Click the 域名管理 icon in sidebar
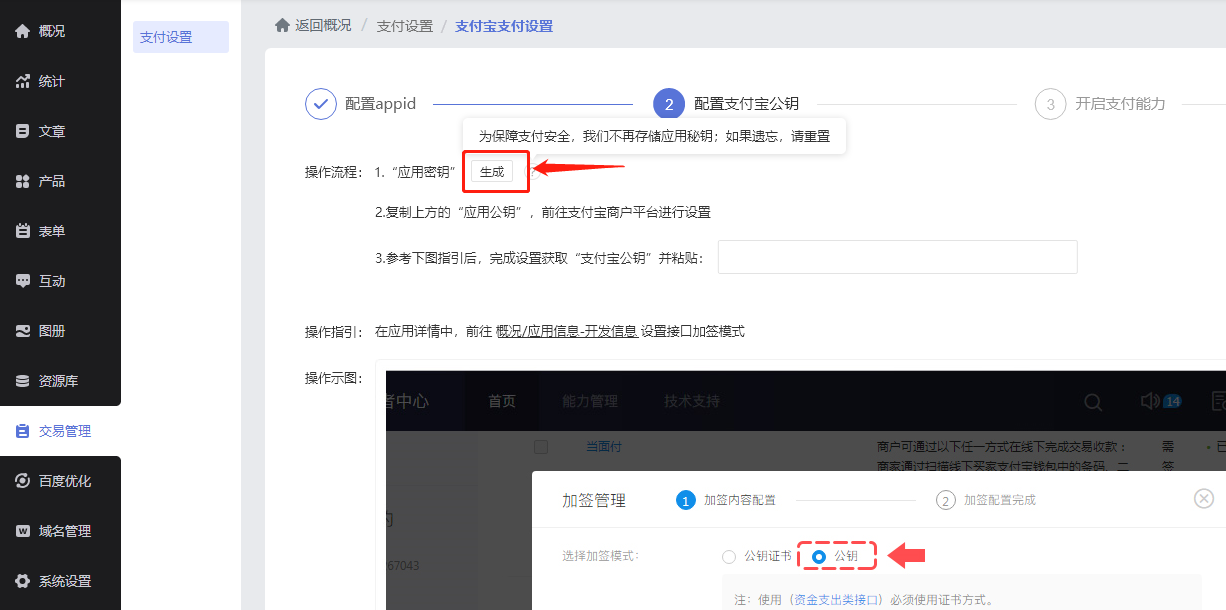This screenshot has width=1226, height=610. [23, 531]
